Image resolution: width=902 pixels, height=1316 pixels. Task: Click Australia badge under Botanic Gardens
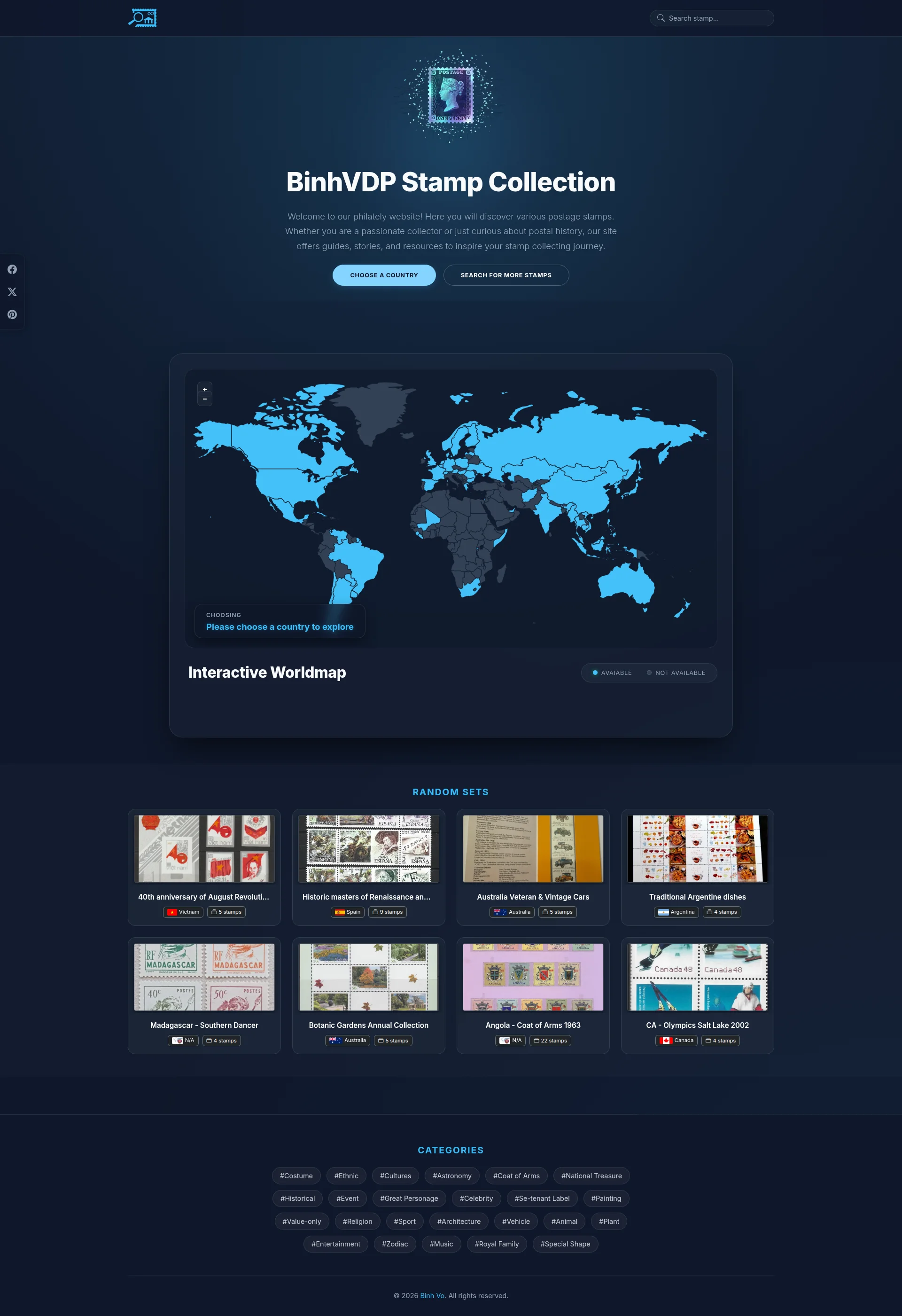pos(348,1040)
